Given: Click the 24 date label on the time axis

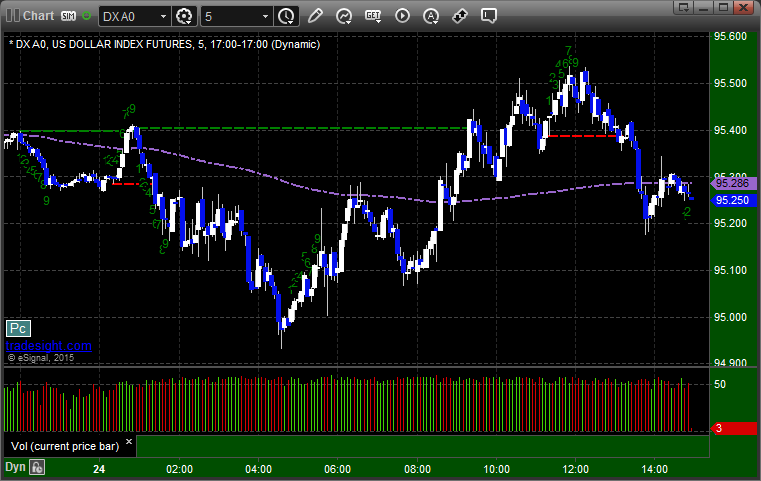Looking at the screenshot, I should (99, 469).
